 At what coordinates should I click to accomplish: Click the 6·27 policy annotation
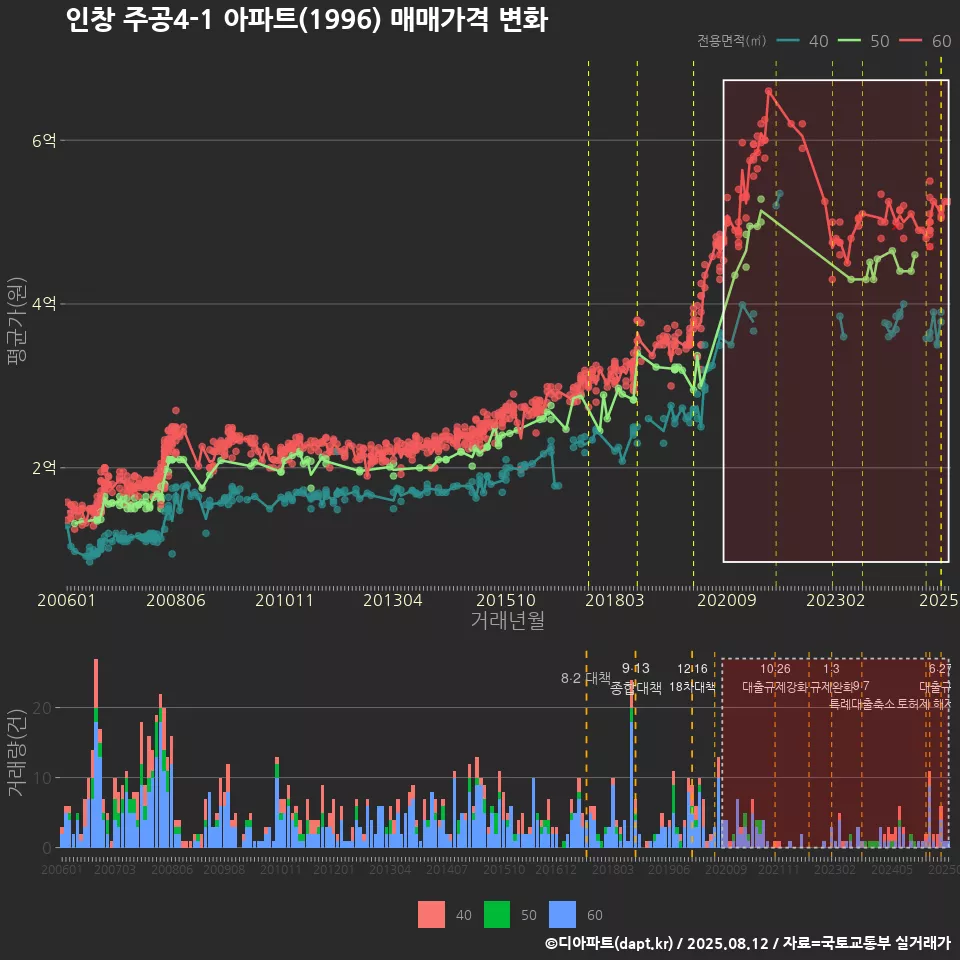point(940,669)
